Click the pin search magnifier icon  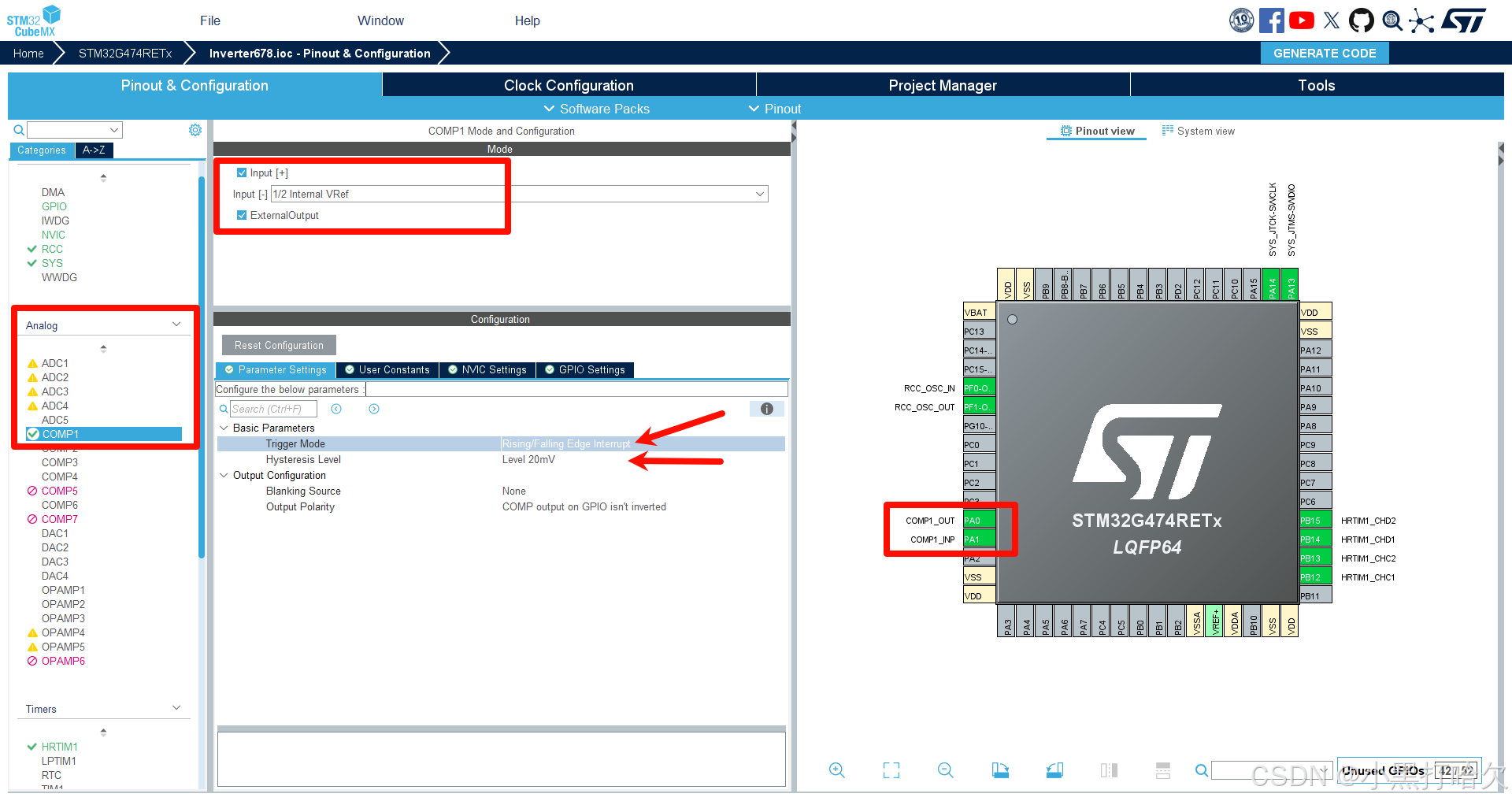(1202, 770)
